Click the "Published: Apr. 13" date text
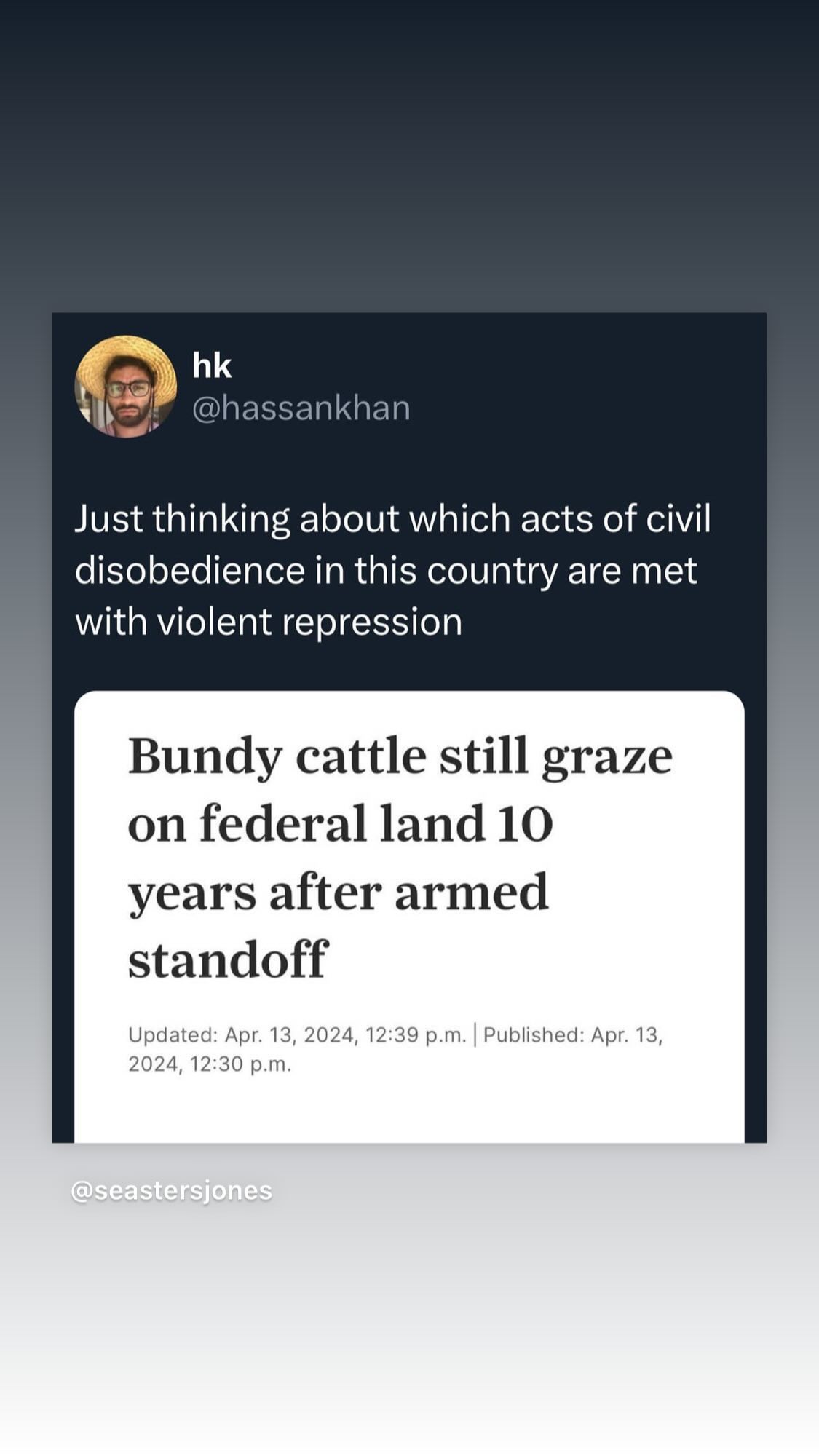819x1456 pixels. (572, 1034)
